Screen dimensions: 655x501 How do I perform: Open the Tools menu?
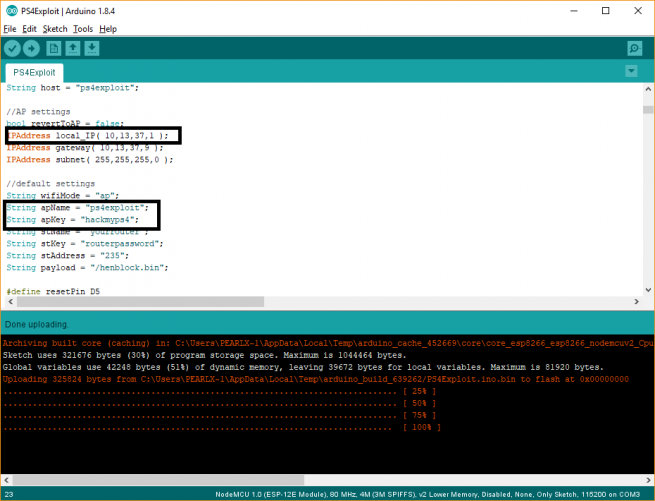83,29
